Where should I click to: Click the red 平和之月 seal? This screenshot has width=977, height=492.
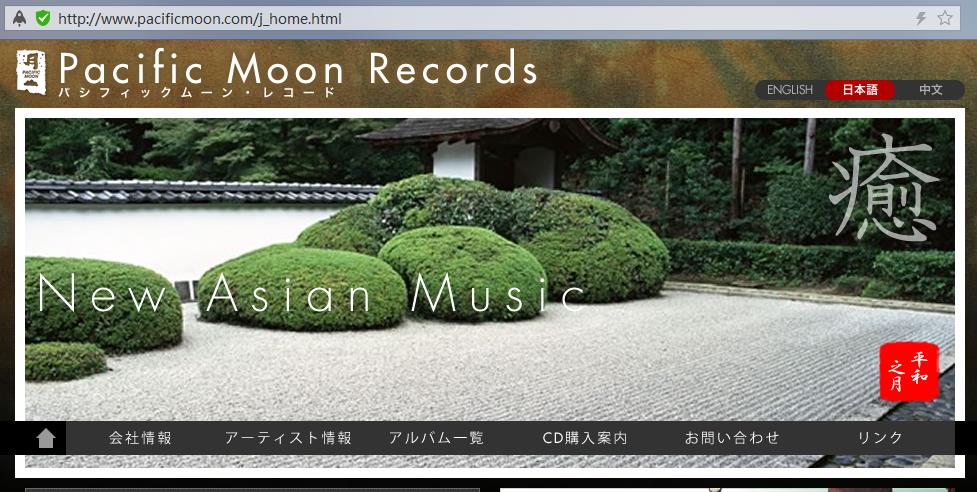click(909, 372)
